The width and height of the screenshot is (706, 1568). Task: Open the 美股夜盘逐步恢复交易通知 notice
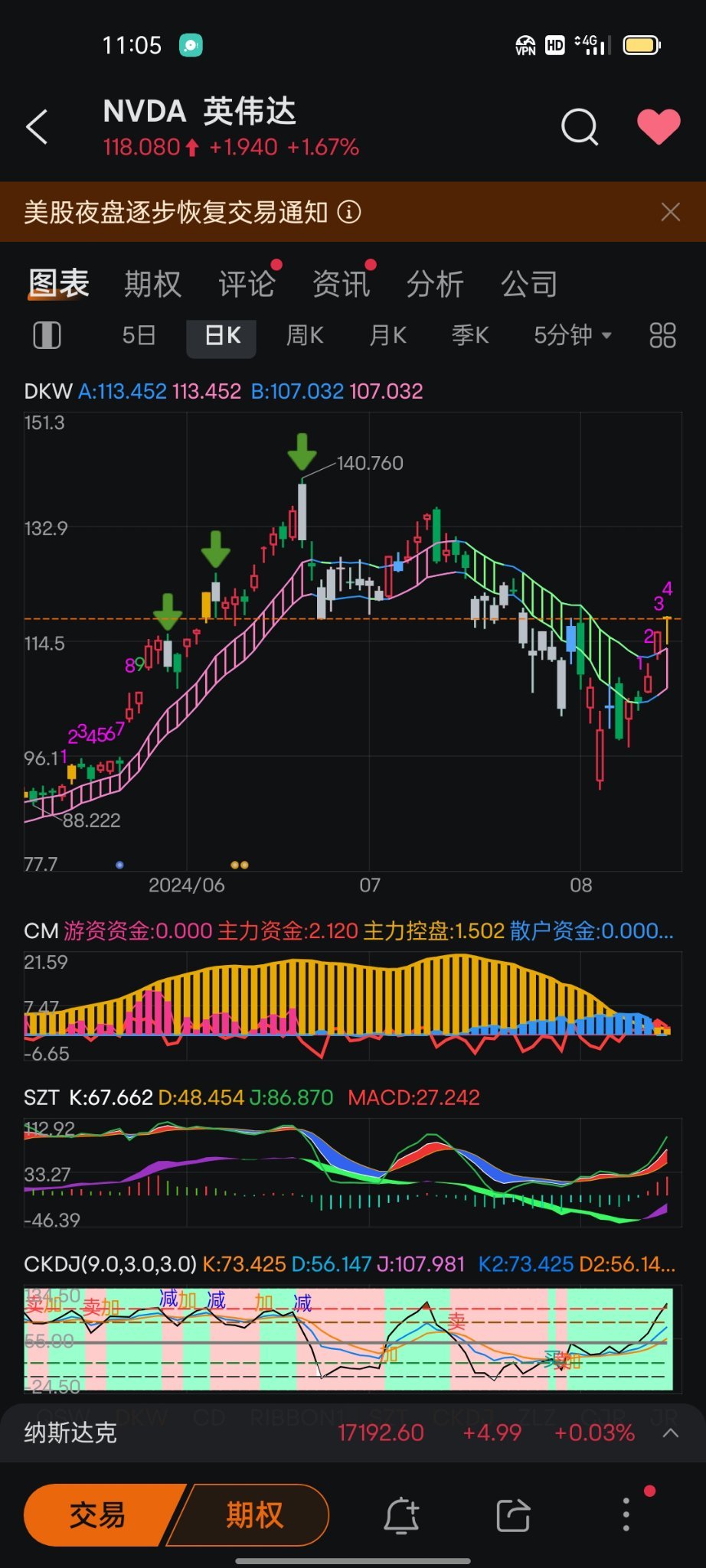176,212
